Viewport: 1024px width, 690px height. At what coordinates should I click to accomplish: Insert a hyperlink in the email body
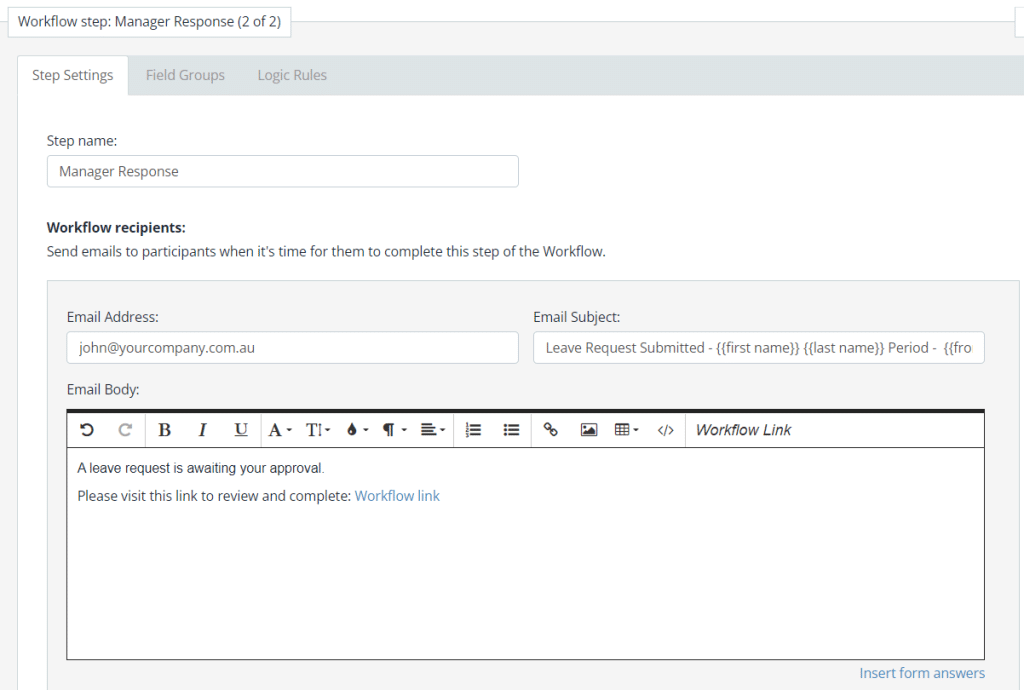tap(551, 429)
